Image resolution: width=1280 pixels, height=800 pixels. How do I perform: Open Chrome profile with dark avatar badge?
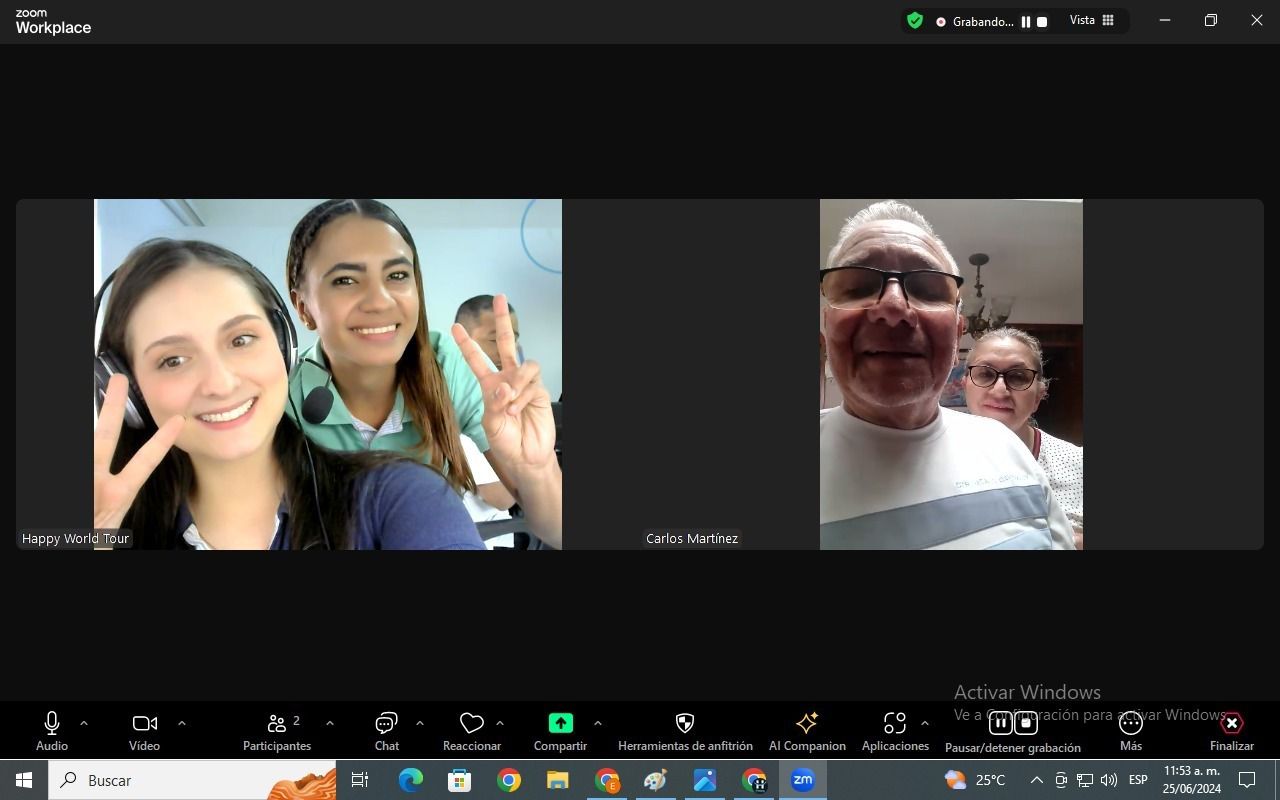click(754, 780)
